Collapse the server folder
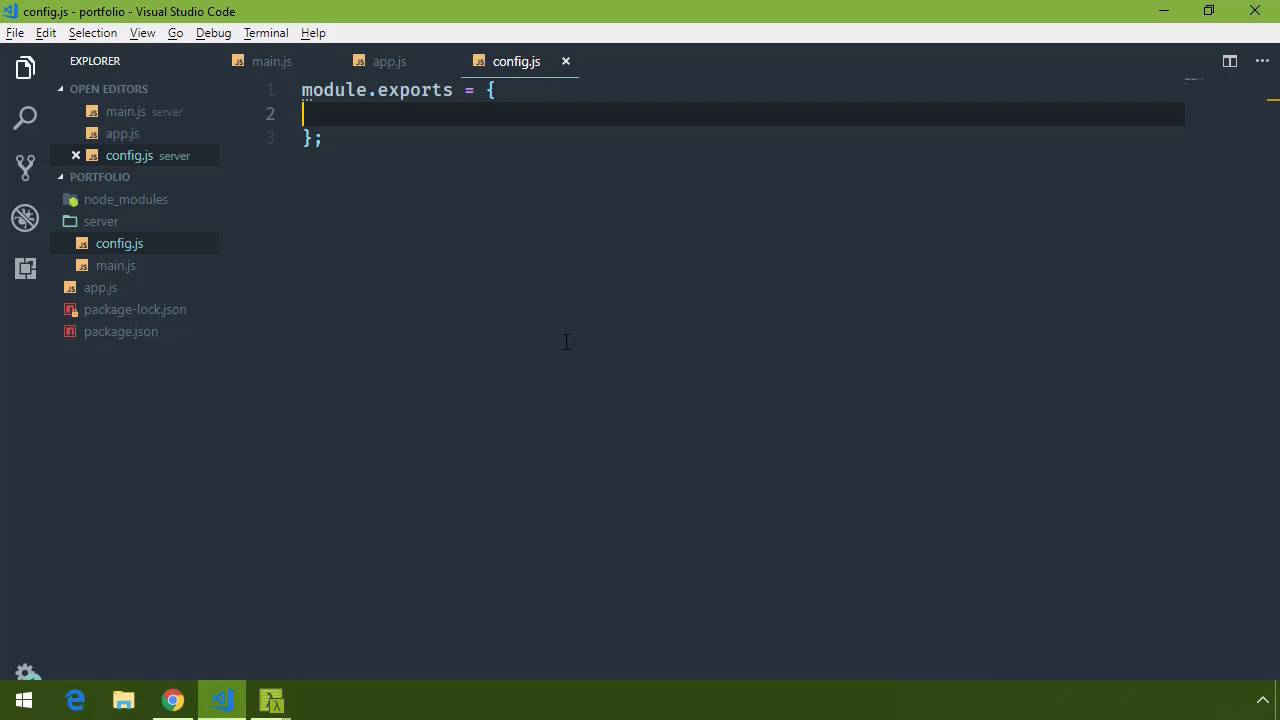This screenshot has width=1280, height=720. [x=100, y=221]
